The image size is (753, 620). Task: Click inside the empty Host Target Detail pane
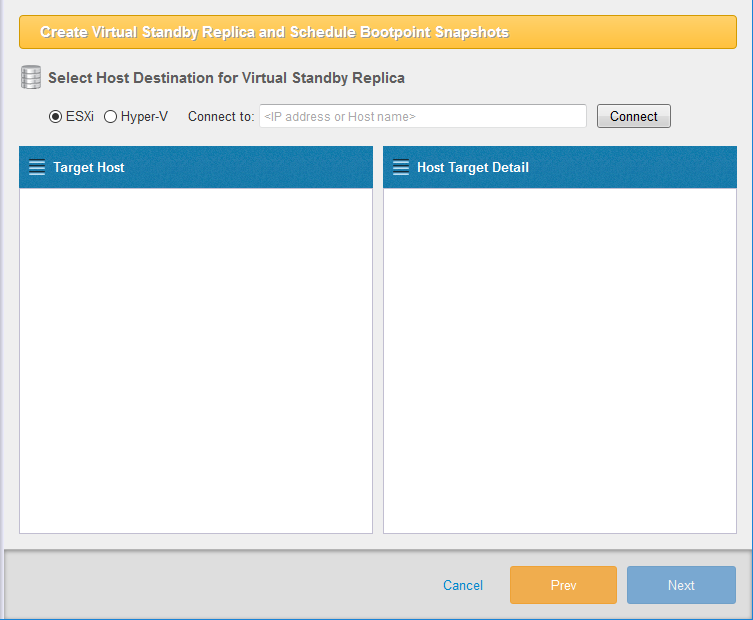coord(560,360)
